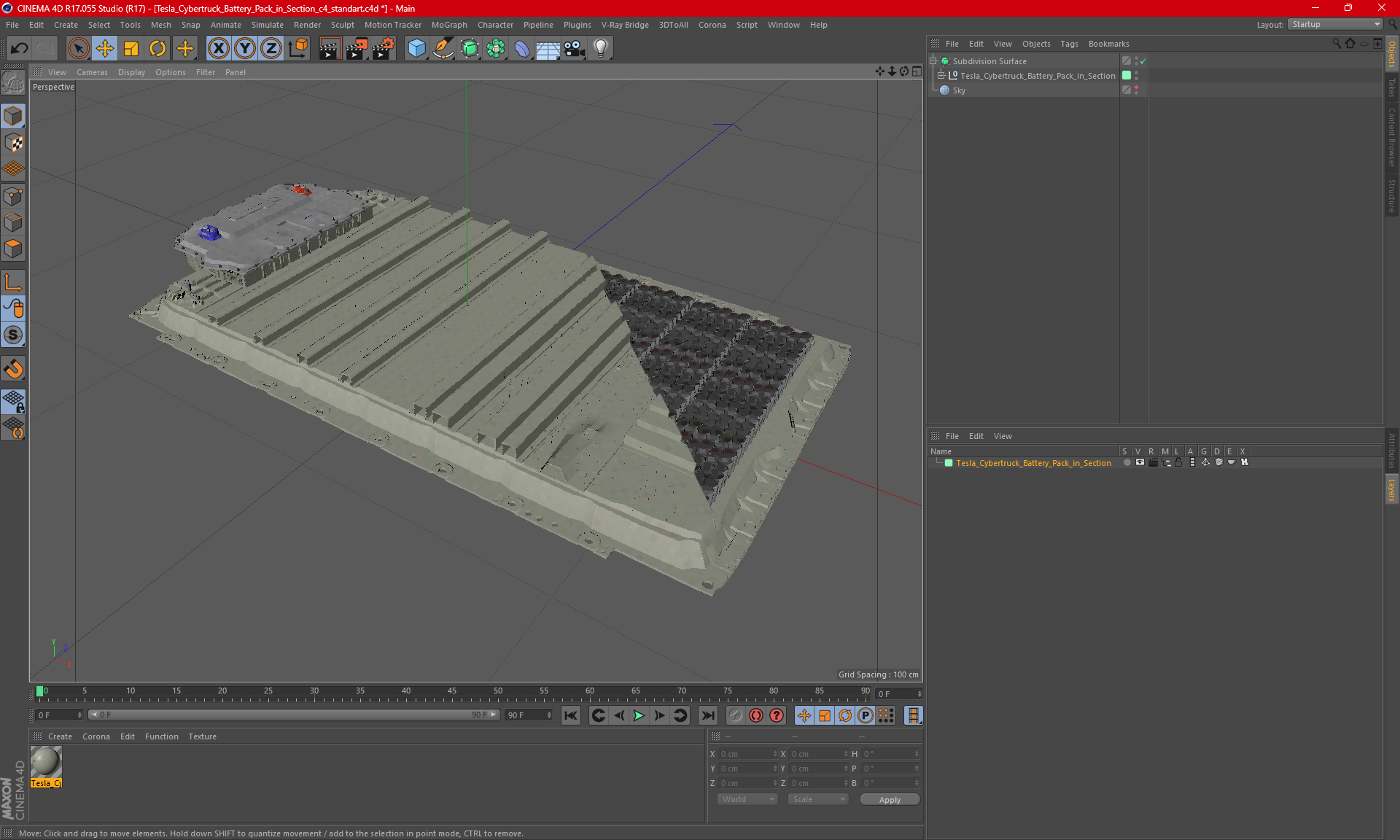Screen dimensions: 1400x840
Task: Open the Spline pen tools icon
Action: [443, 49]
